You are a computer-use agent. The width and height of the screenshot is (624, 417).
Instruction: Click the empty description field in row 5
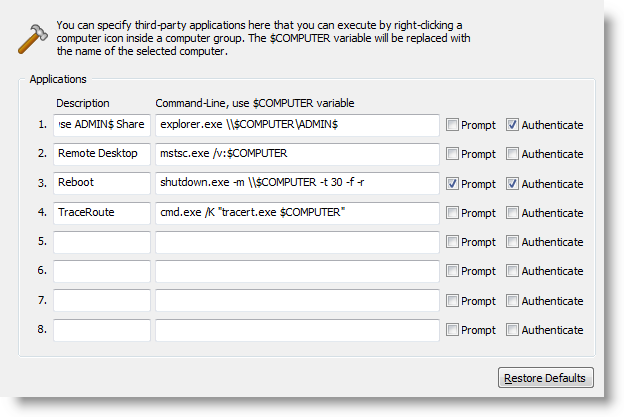(x=102, y=242)
